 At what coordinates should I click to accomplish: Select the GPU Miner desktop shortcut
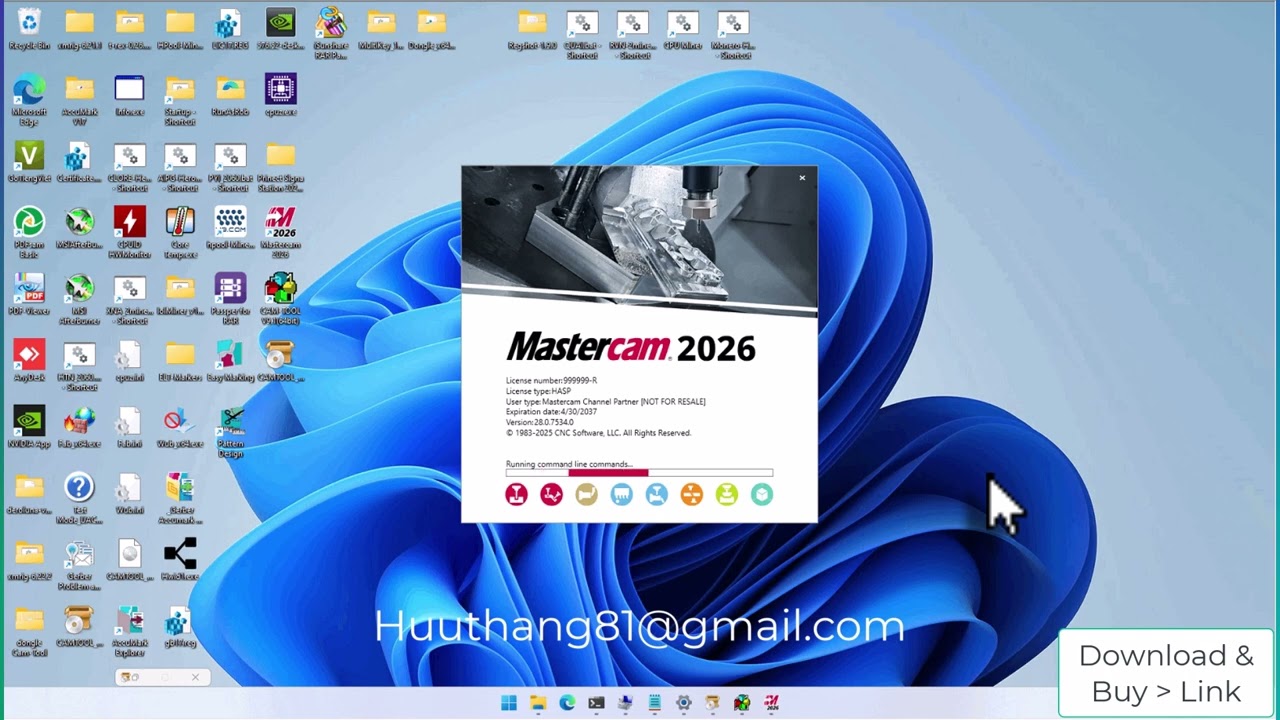682,30
